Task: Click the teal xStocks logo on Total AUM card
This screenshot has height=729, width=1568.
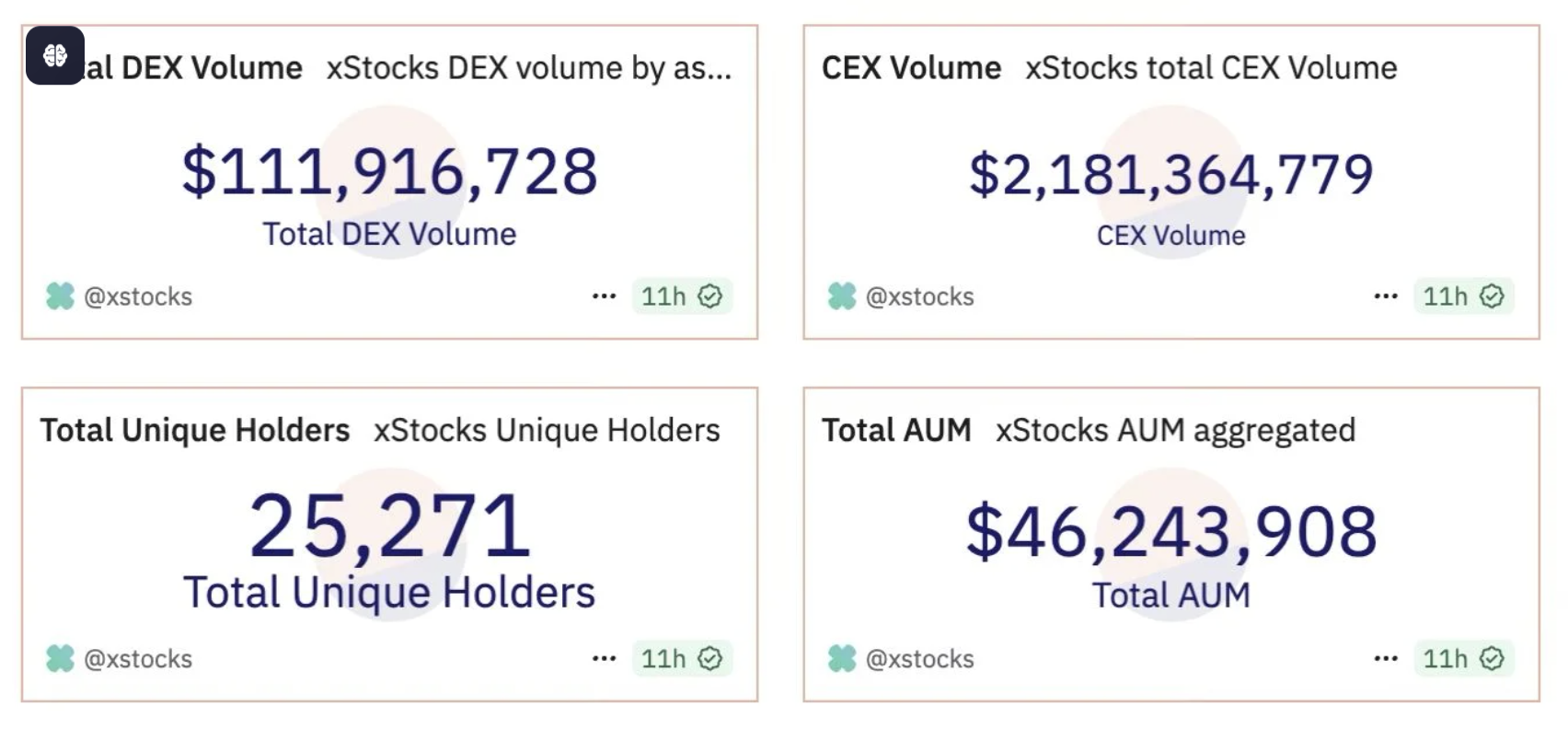Action: coord(842,658)
